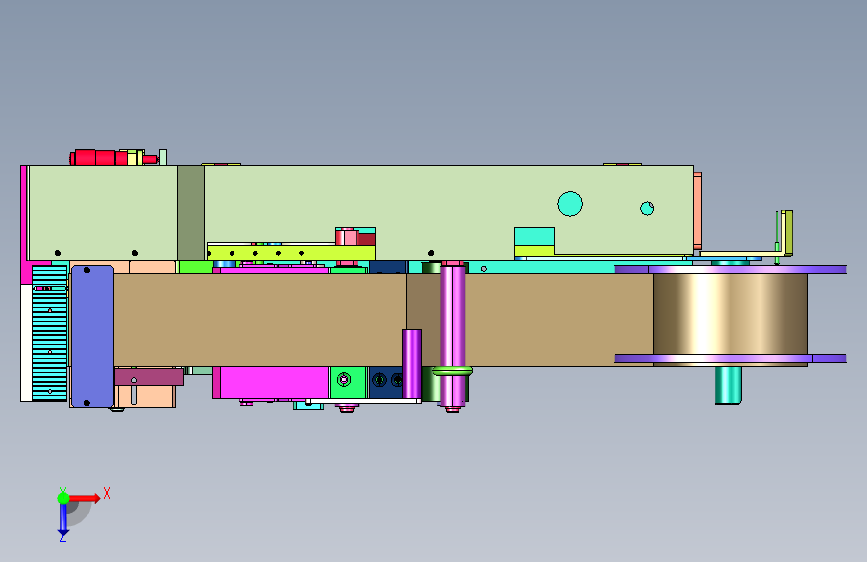Select the dark olive vertical band
The height and width of the screenshot is (562, 867).
click(191, 213)
